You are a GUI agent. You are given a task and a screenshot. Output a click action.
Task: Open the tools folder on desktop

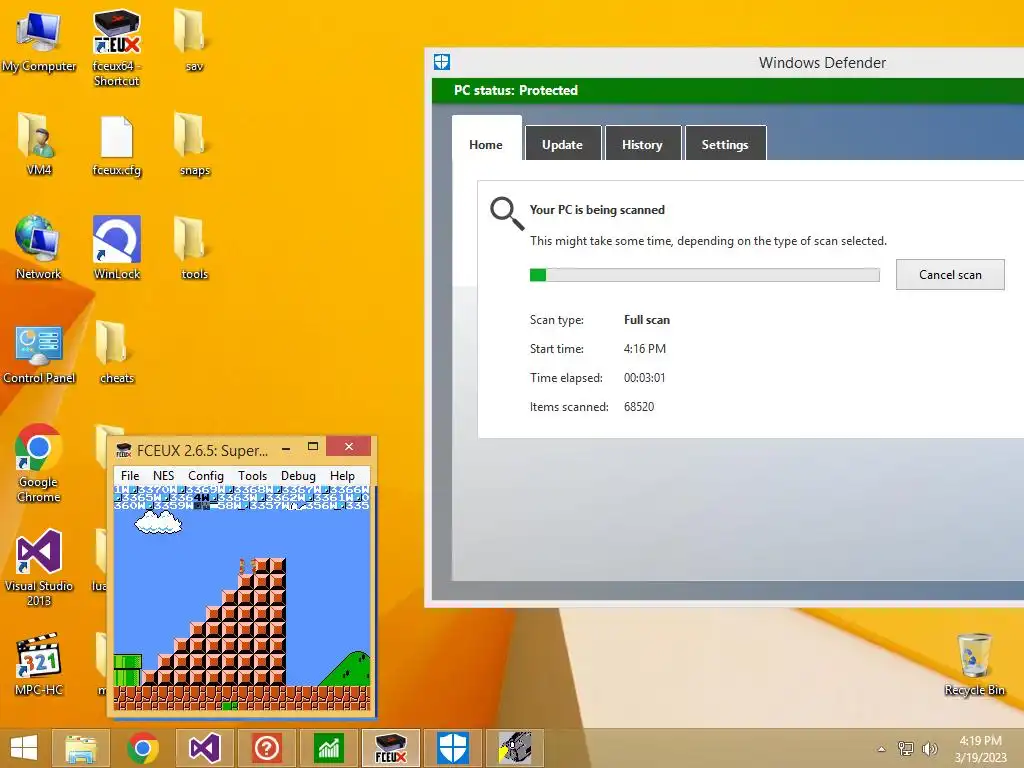194,248
